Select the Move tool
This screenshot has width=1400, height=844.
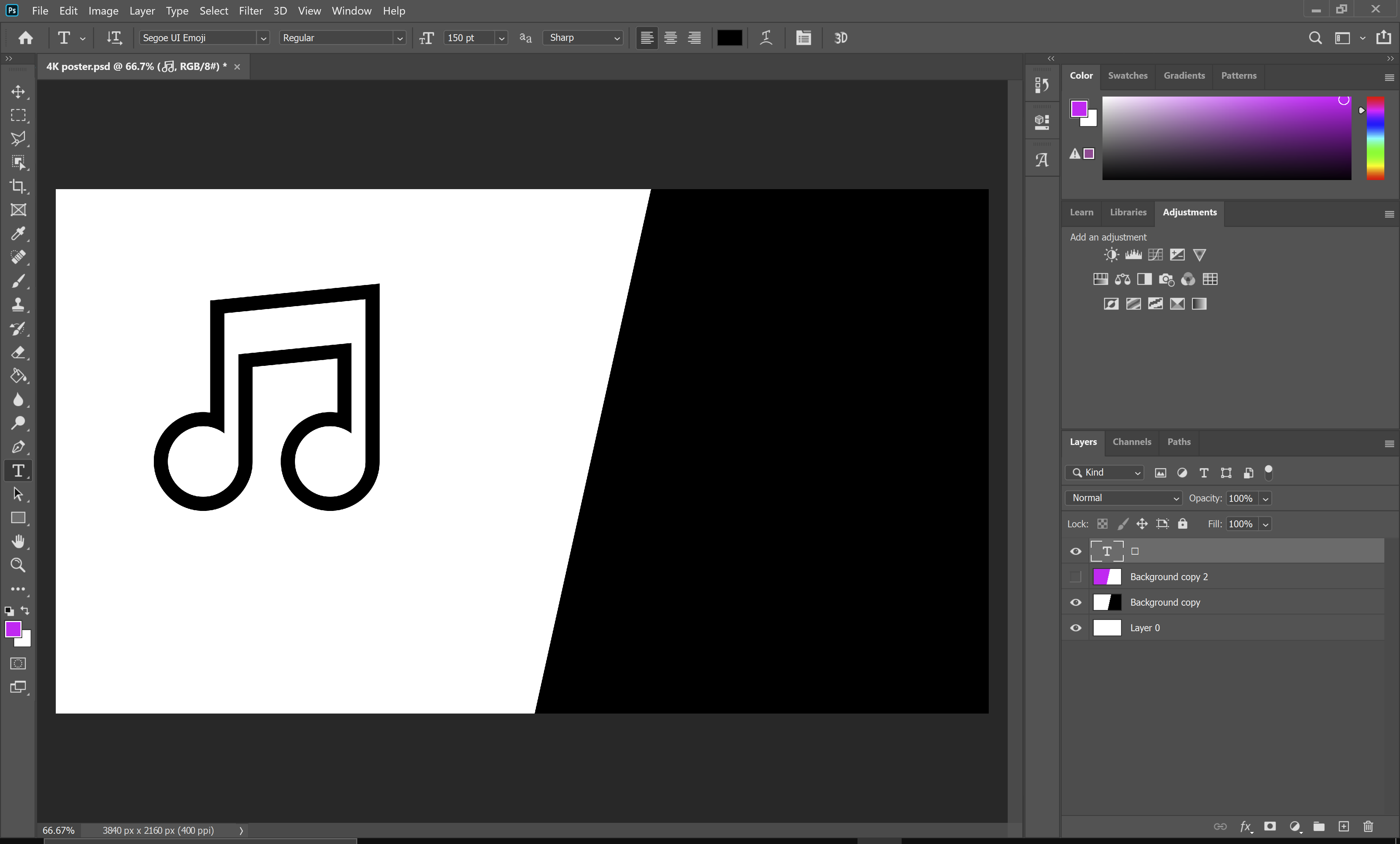pyautogui.click(x=18, y=91)
